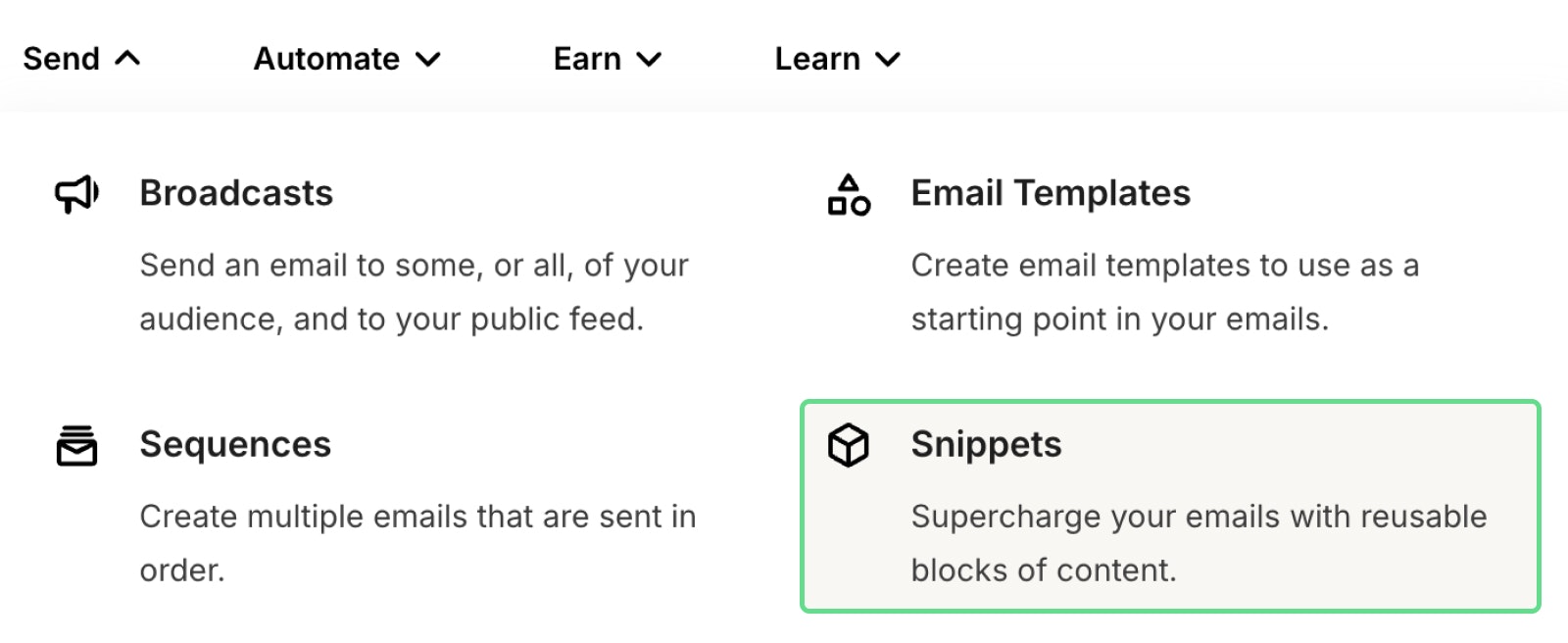The image size is (1568, 643).
Task: Click the Email Templates shapes icon
Action: click(x=849, y=194)
